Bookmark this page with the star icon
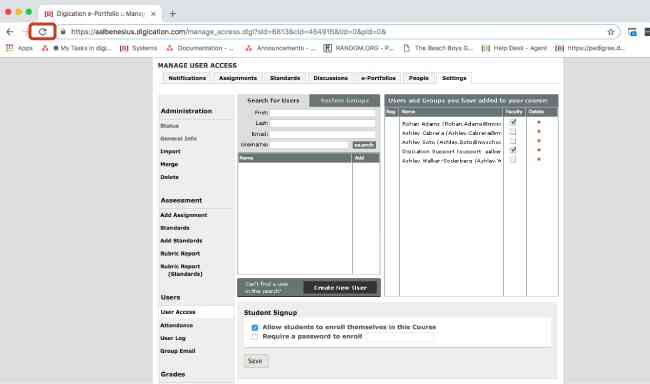Image resolution: width=650 pixels, height=384 pixels. [611, 32]
